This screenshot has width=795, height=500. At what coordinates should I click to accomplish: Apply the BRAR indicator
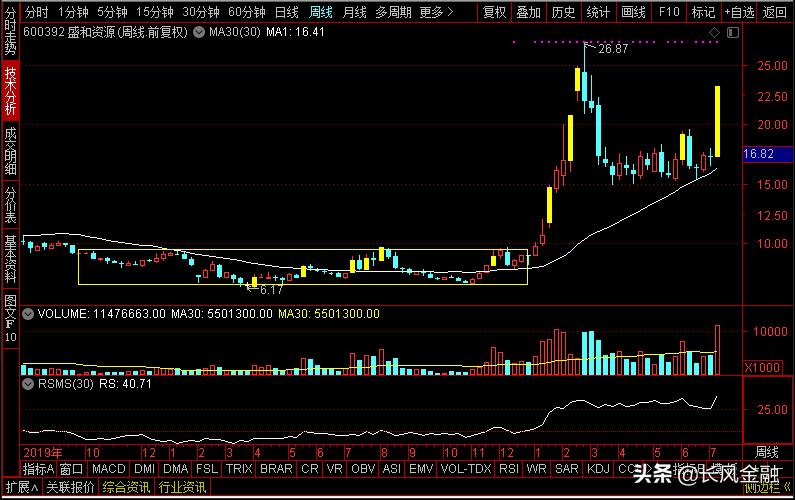coord(276,469)
